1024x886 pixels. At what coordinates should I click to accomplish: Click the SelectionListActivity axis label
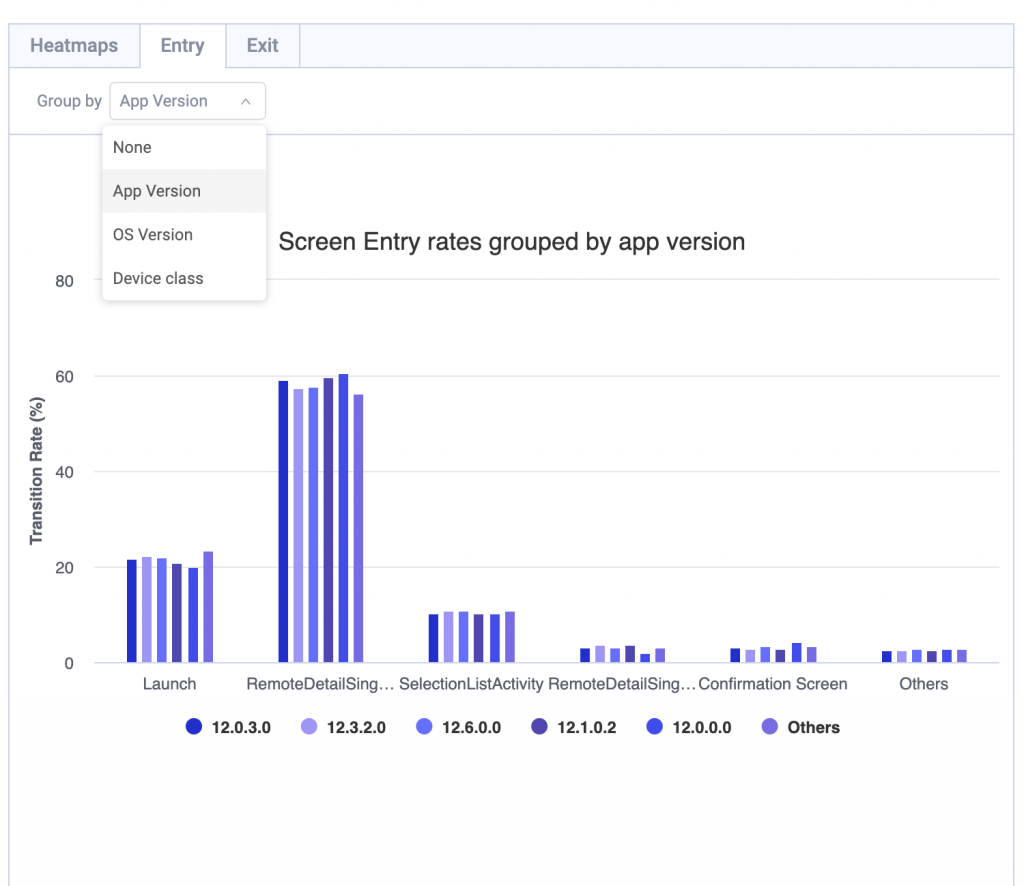coord(471,684)
